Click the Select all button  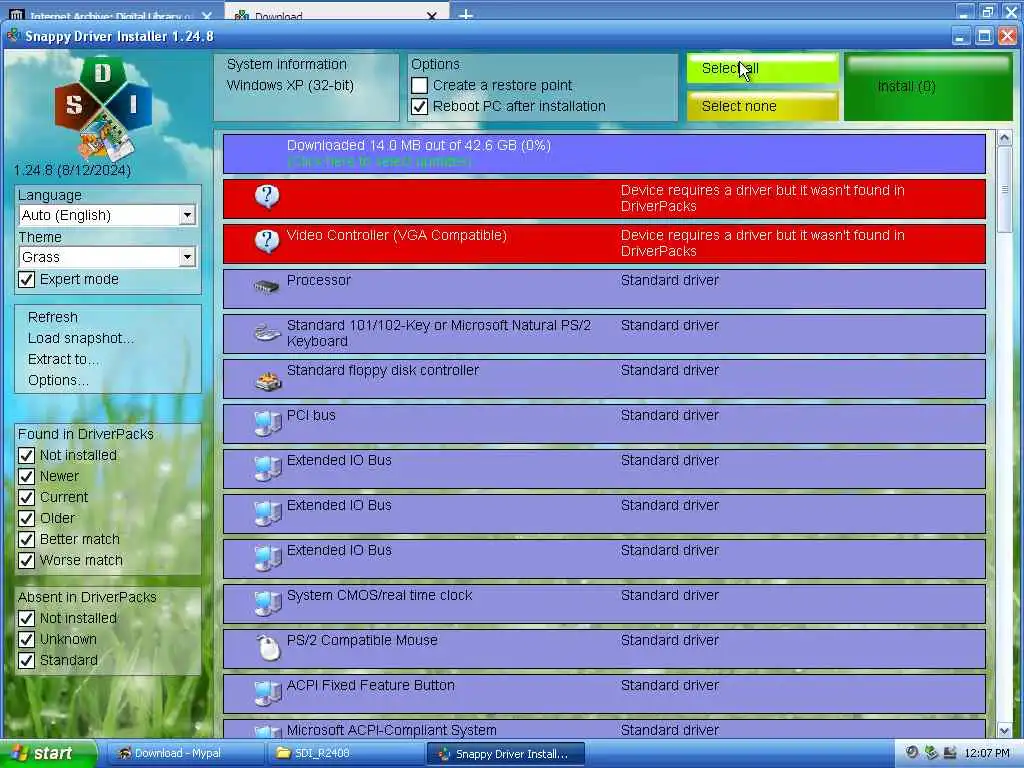click(x=762, y=69)
